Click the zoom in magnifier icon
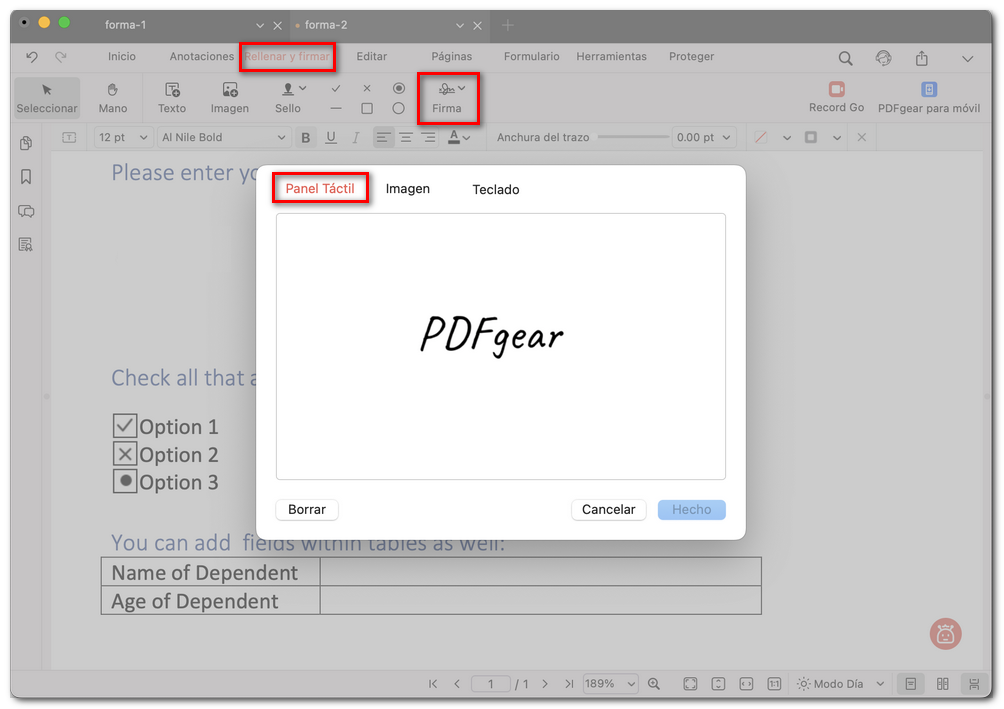1004x709 pixels. tap(654, 684)
